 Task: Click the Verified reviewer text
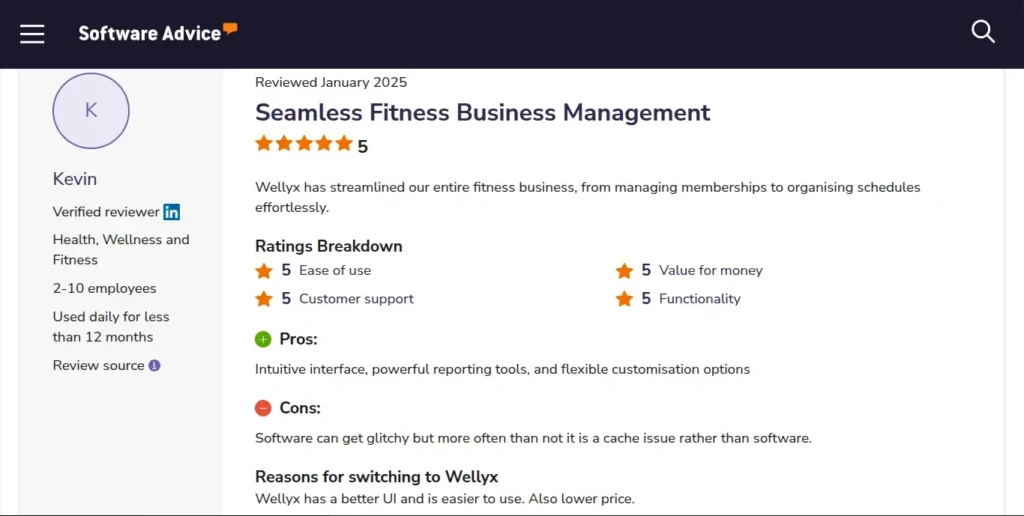[106, 212]
